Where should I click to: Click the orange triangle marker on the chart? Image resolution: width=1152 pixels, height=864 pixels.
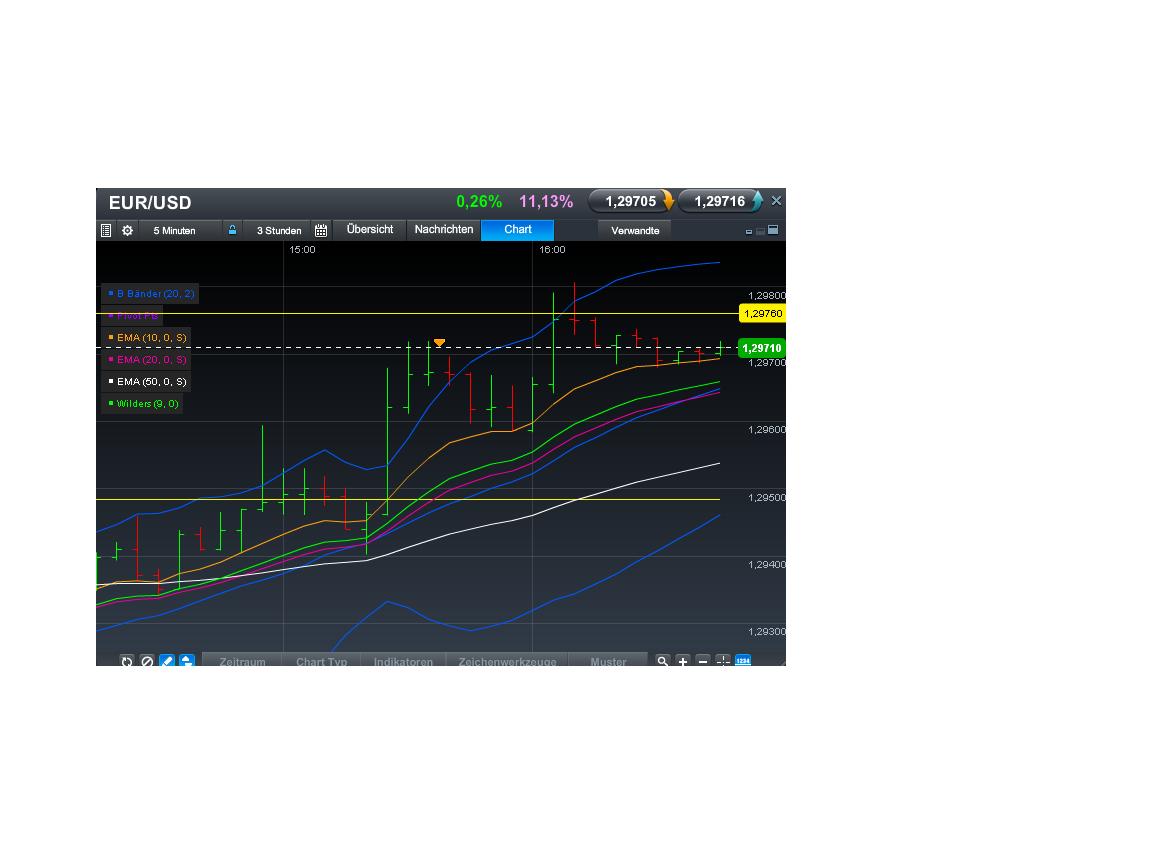[x=439, y=342]
